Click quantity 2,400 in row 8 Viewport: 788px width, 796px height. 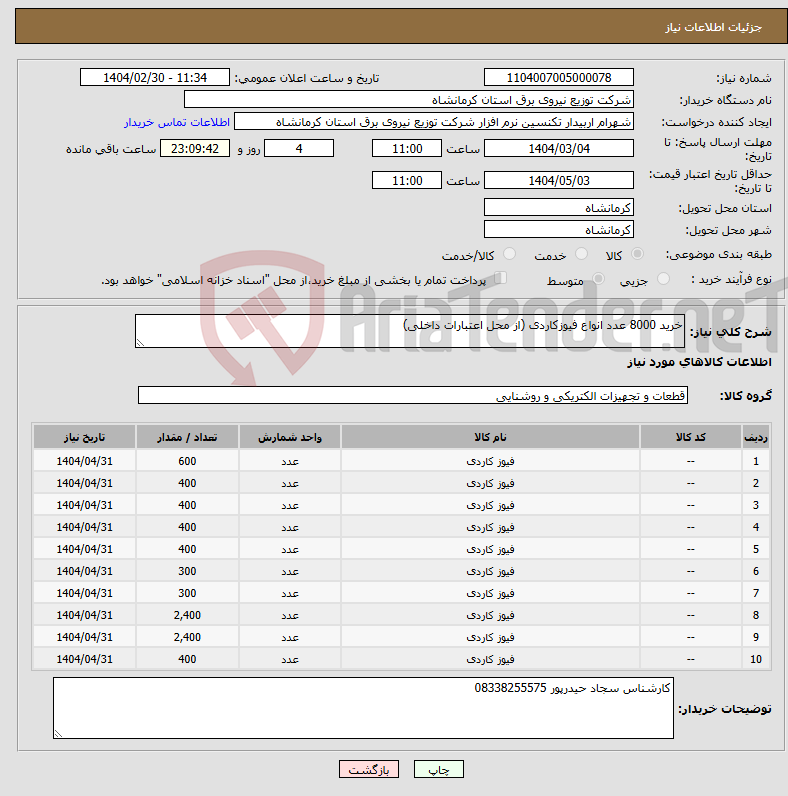click(x=187, y=615)
